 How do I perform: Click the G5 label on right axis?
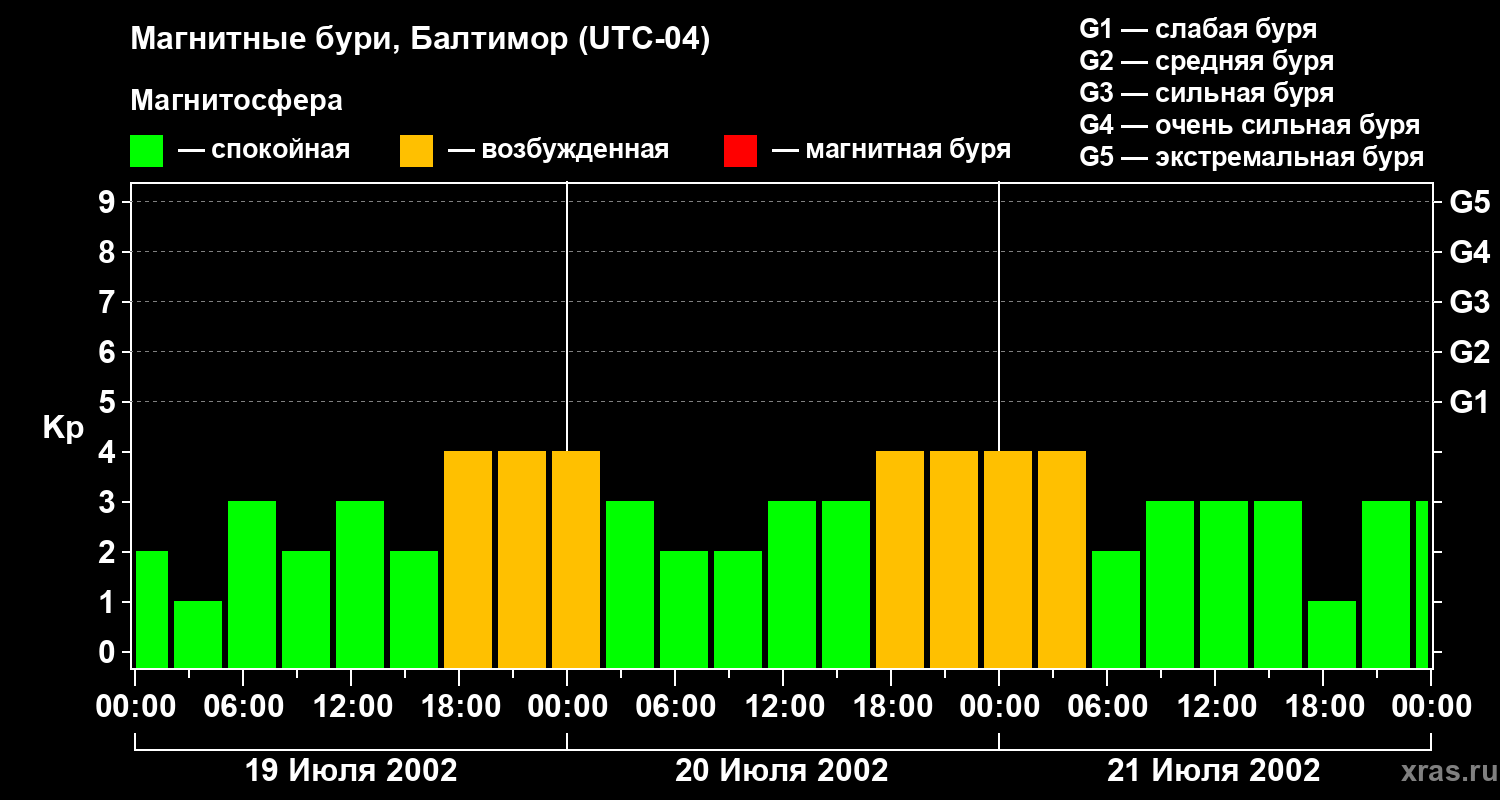pos(1469,202)
